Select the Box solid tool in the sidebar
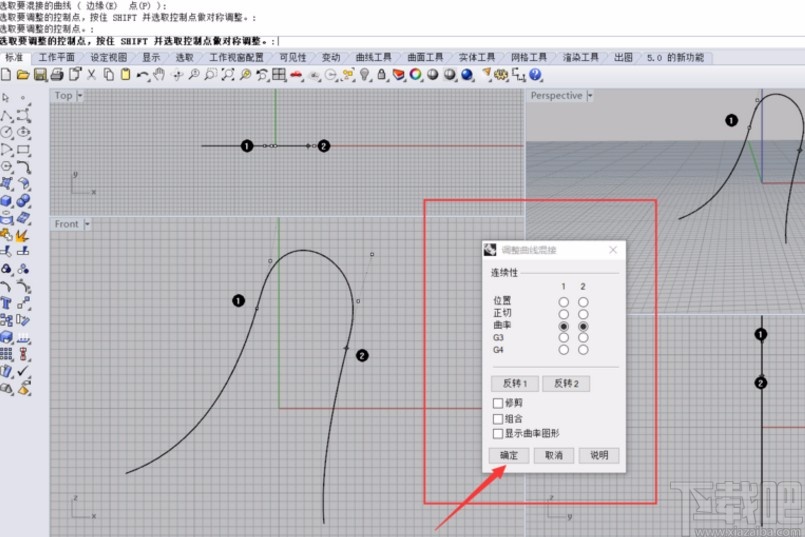 (x=6, y=201)
